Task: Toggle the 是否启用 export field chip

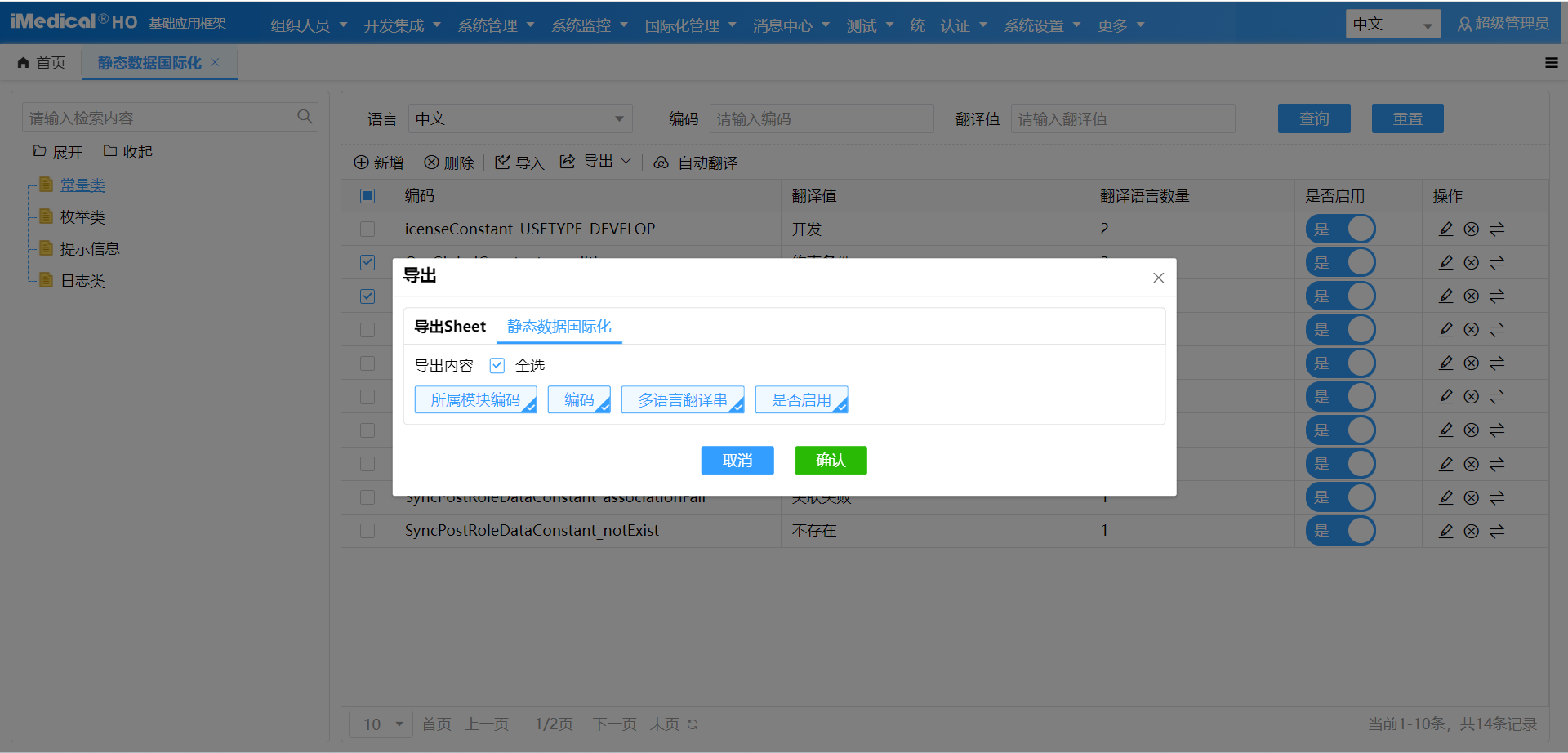Action: pyautogui.click(x=801, y=399)
